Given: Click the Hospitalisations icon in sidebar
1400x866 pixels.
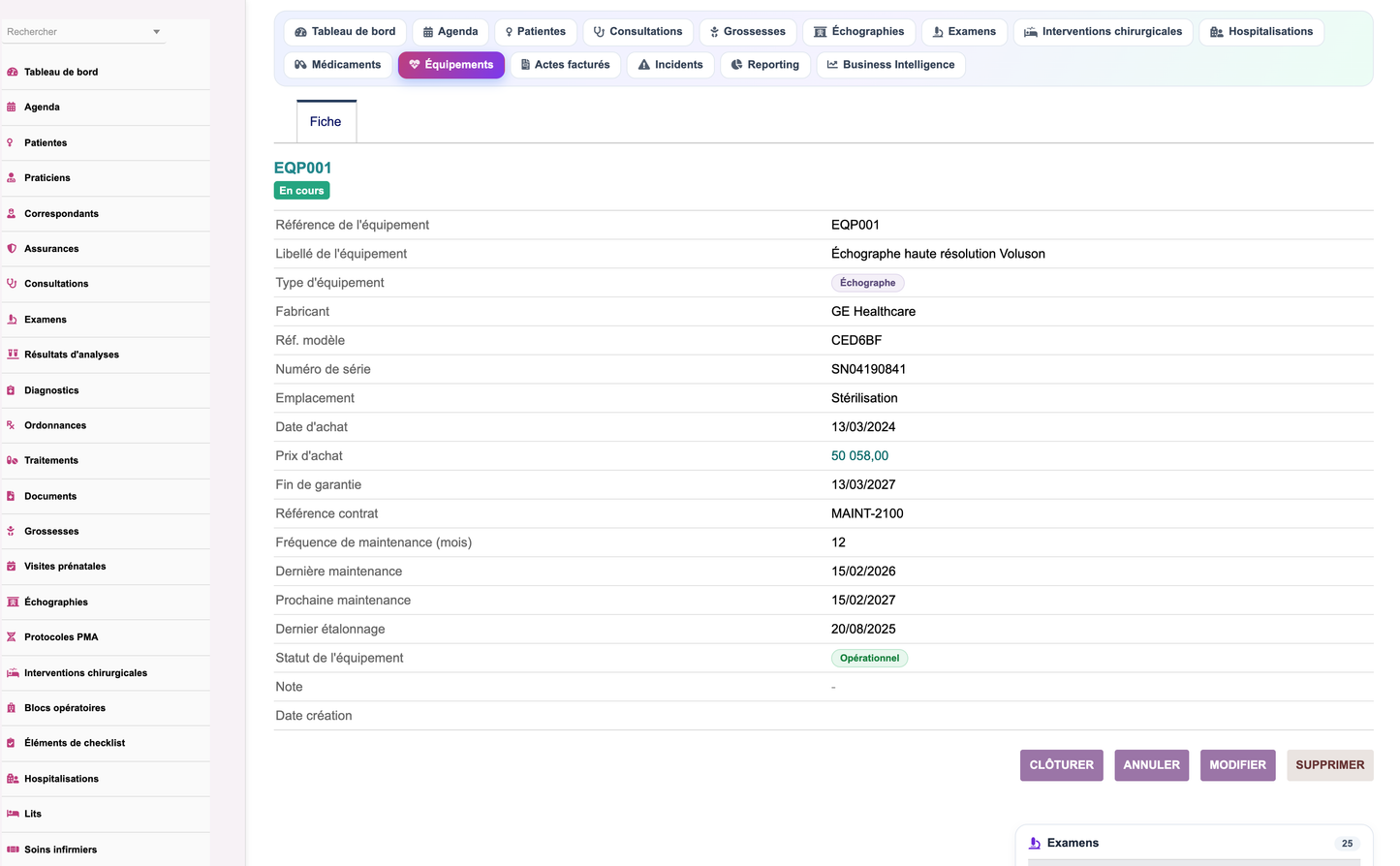Looking at the screenshot, I should click(13, 779).
